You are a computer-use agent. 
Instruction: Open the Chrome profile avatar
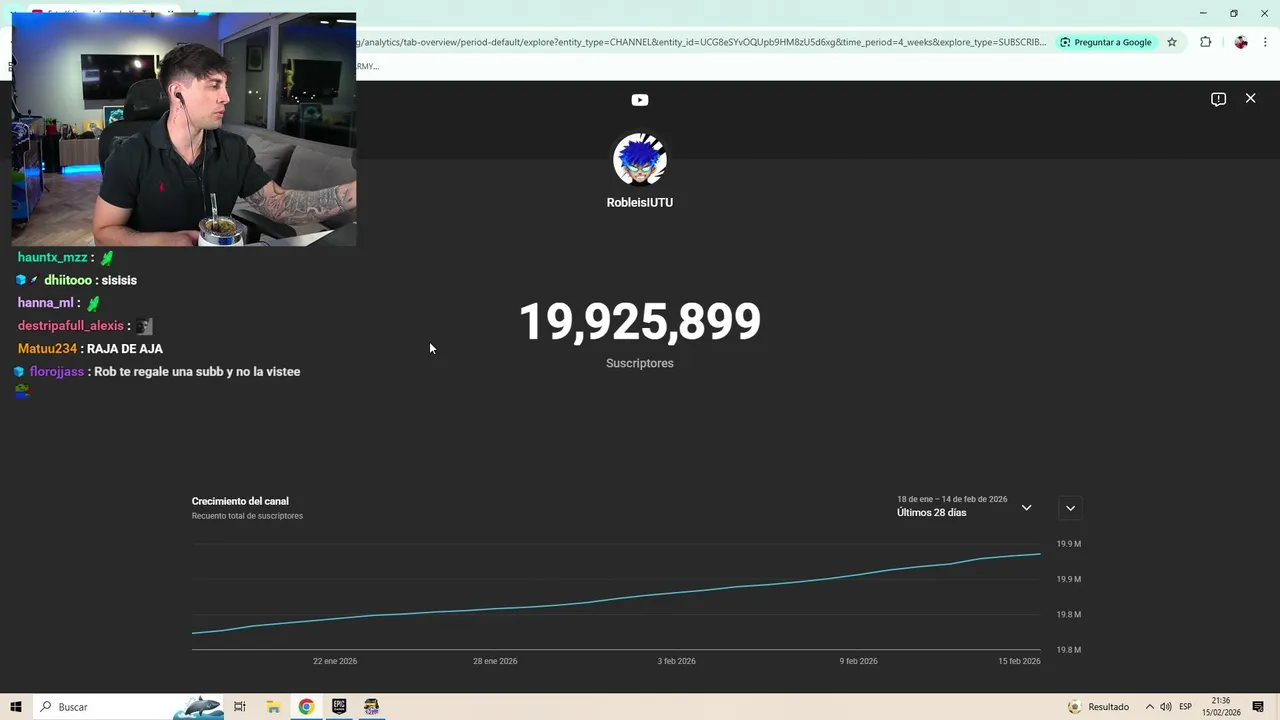click(x=1241, y=42)
